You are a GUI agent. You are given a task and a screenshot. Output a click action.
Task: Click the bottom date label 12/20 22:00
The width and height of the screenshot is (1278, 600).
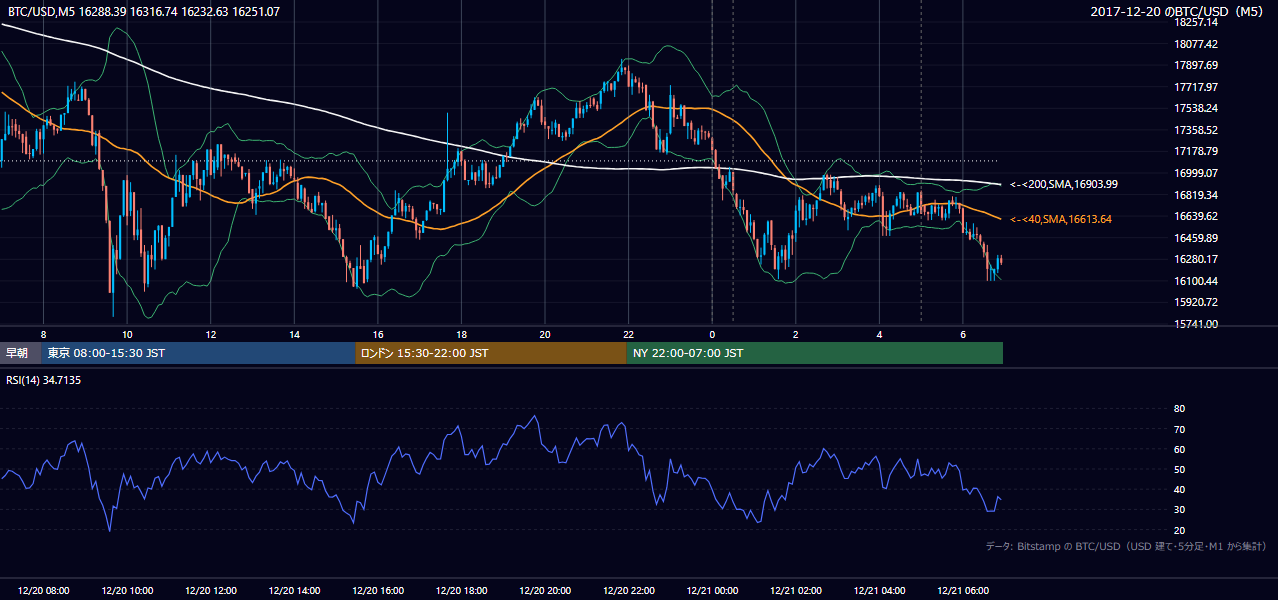click(629, 591)
